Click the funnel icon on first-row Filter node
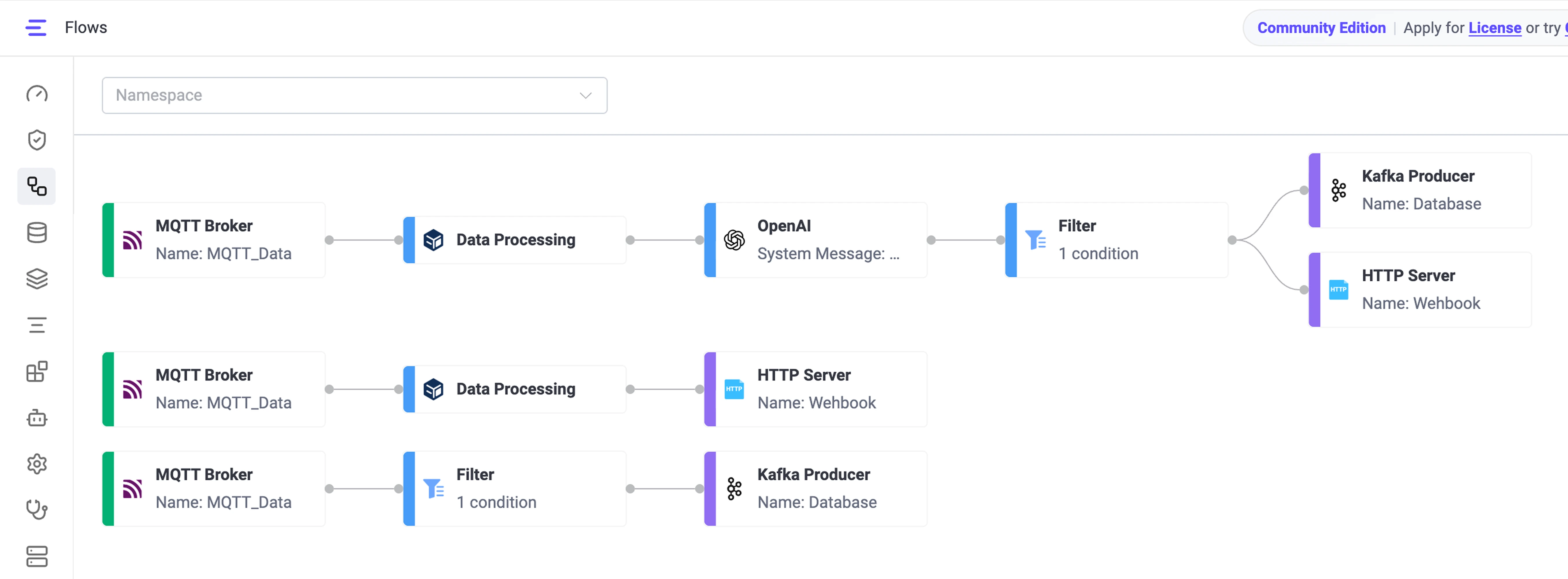This screenshot has width=1568, height=579. coord(1035,240)
